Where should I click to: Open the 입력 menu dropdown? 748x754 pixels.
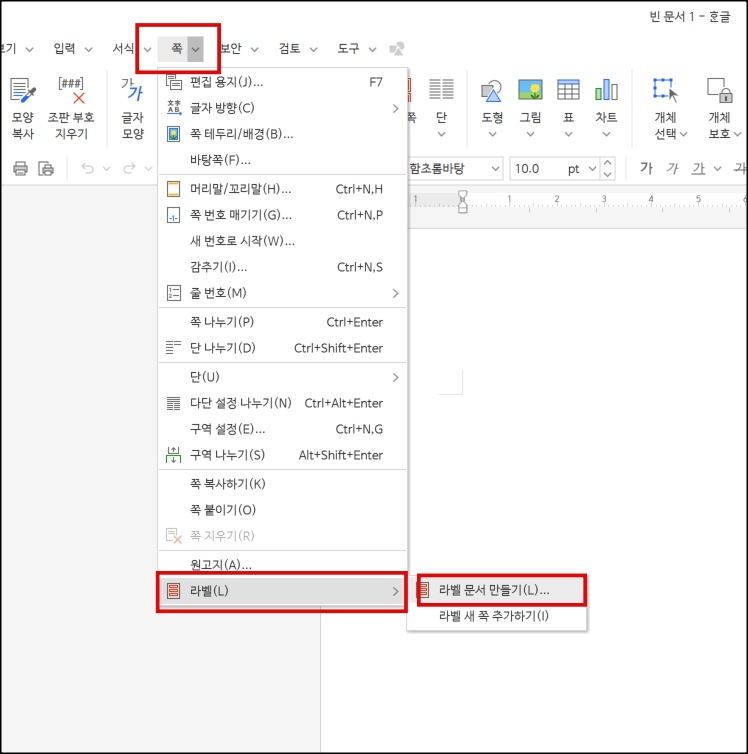coord(88,49)
